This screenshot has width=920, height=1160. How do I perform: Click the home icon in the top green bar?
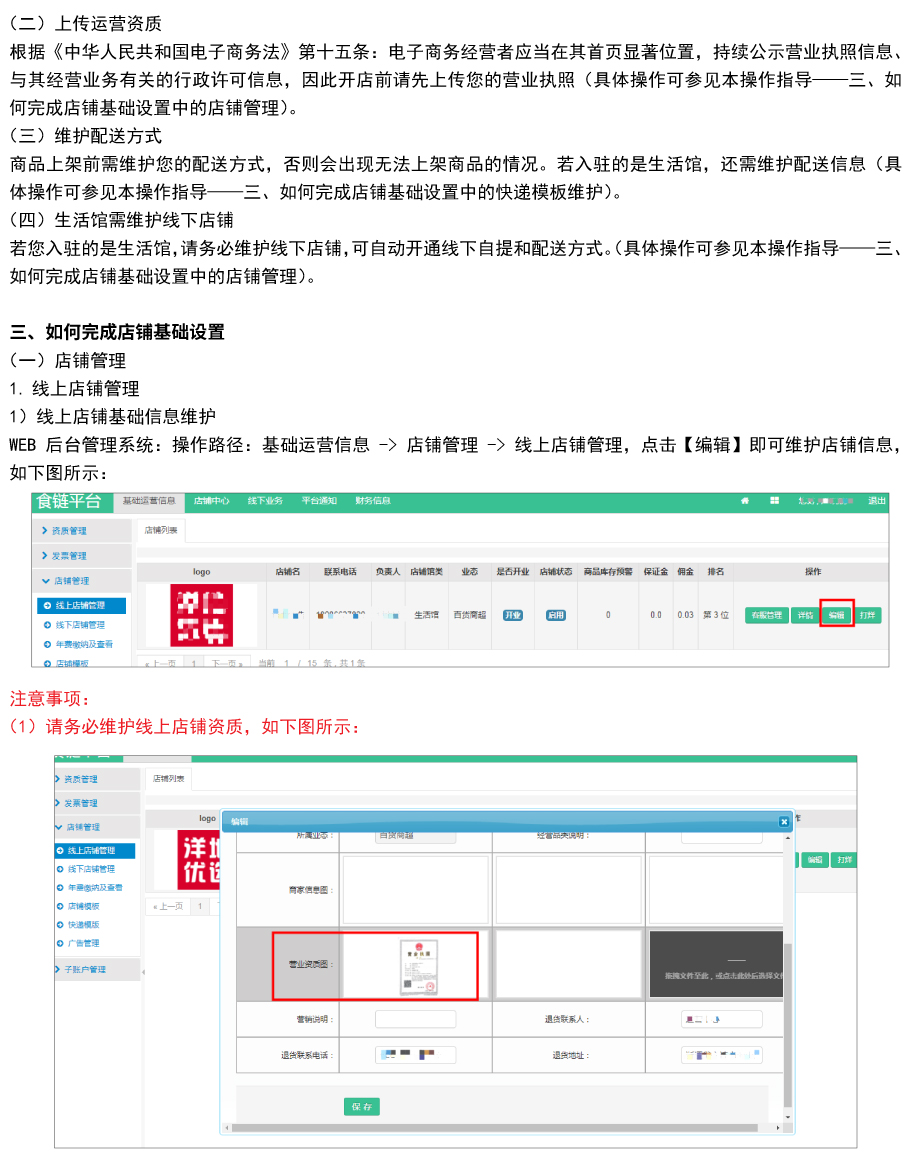pyautogui.click(x=745, y=501)
